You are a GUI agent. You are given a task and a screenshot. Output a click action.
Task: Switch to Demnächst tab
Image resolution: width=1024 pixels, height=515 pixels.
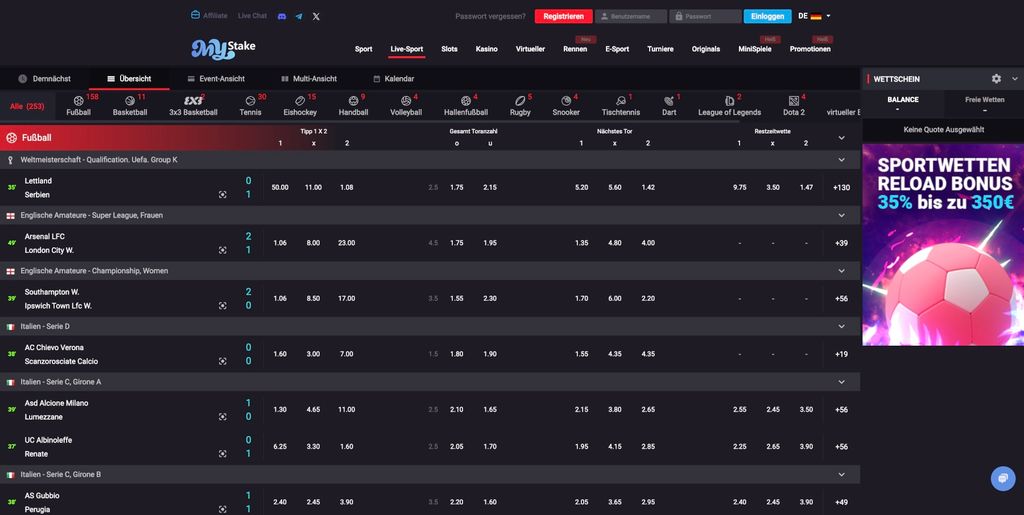44,78
